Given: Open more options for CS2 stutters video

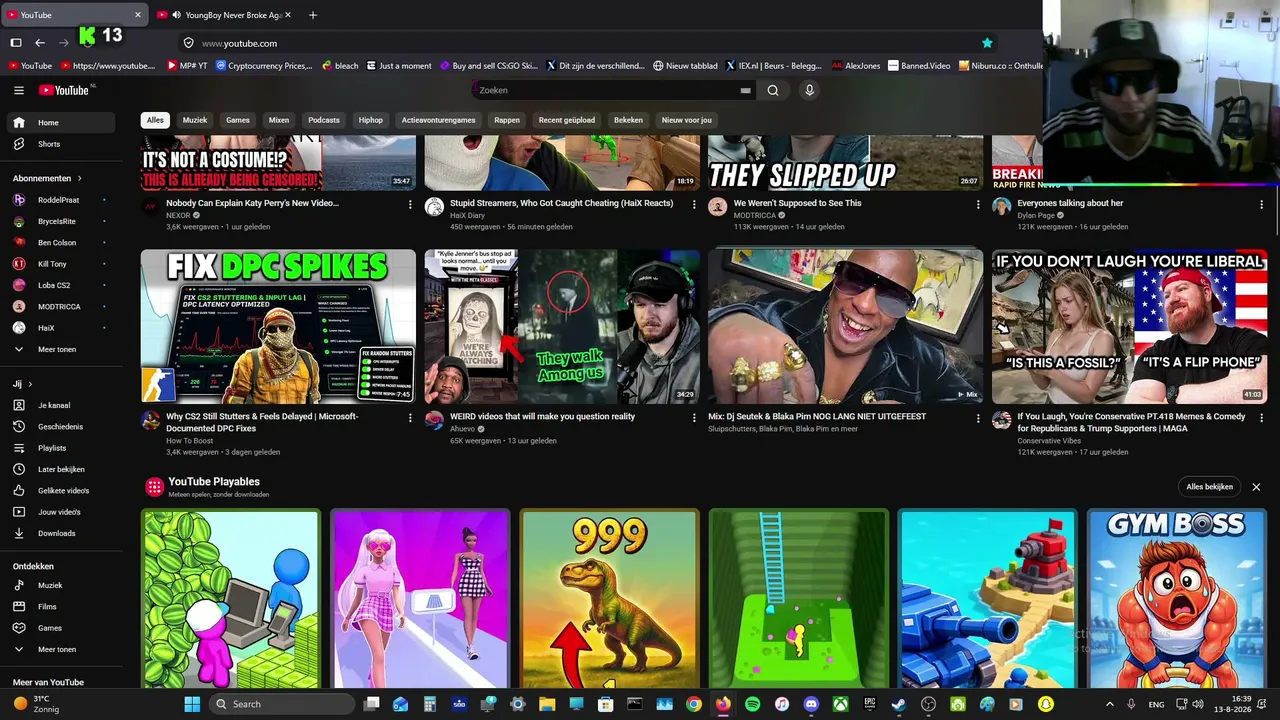Looking at the screenshot, I should 410,418.
